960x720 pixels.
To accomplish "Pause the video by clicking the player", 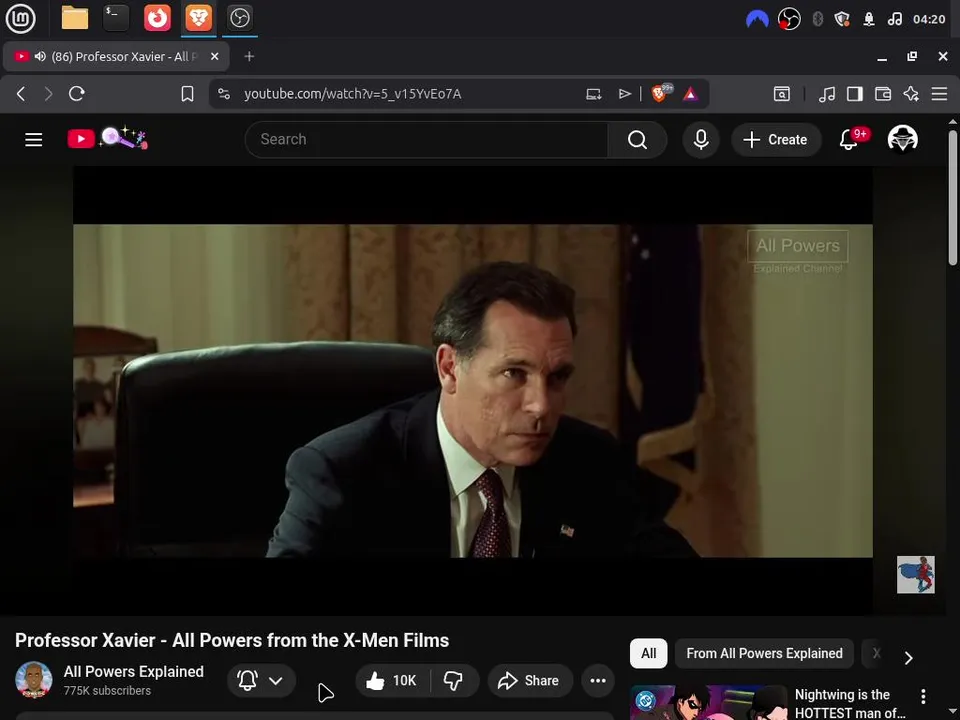I will click(473, 391).
